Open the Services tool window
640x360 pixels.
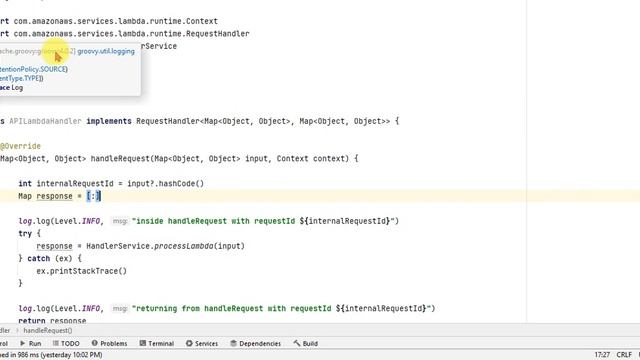pos(202,344)
